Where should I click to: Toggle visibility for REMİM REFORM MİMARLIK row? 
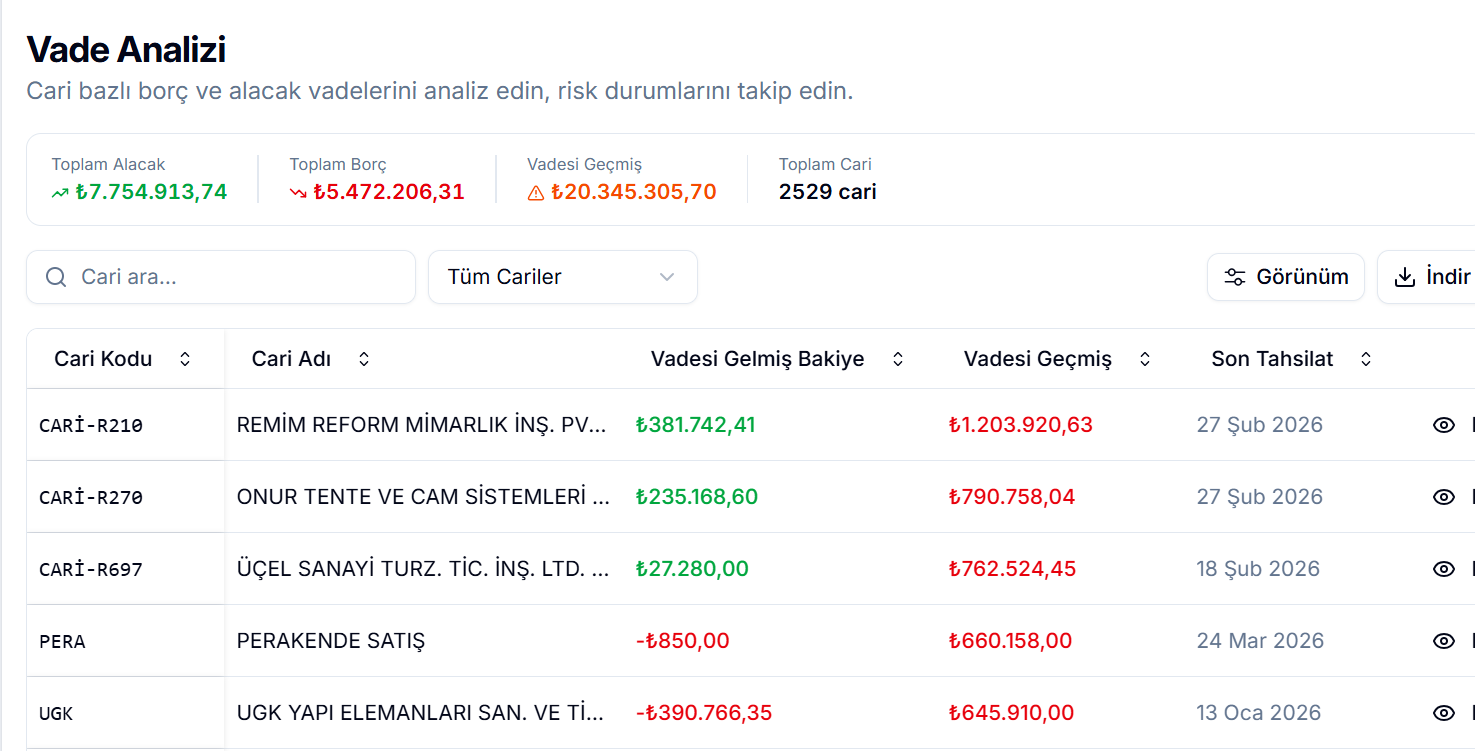[1444, 424]
